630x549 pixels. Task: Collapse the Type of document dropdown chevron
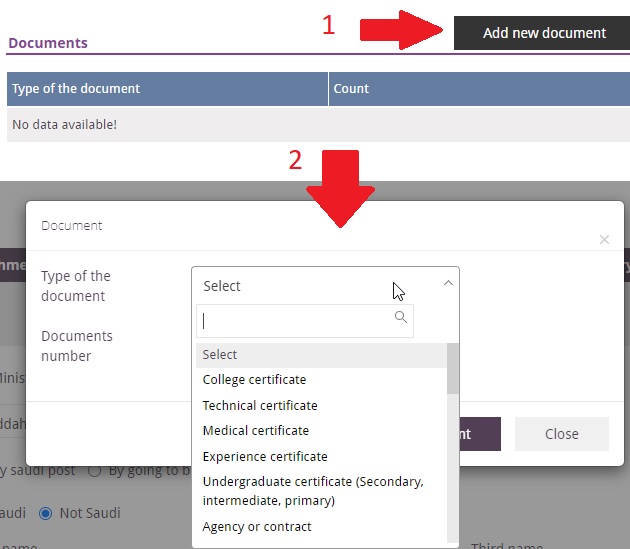tap(447, 284)
